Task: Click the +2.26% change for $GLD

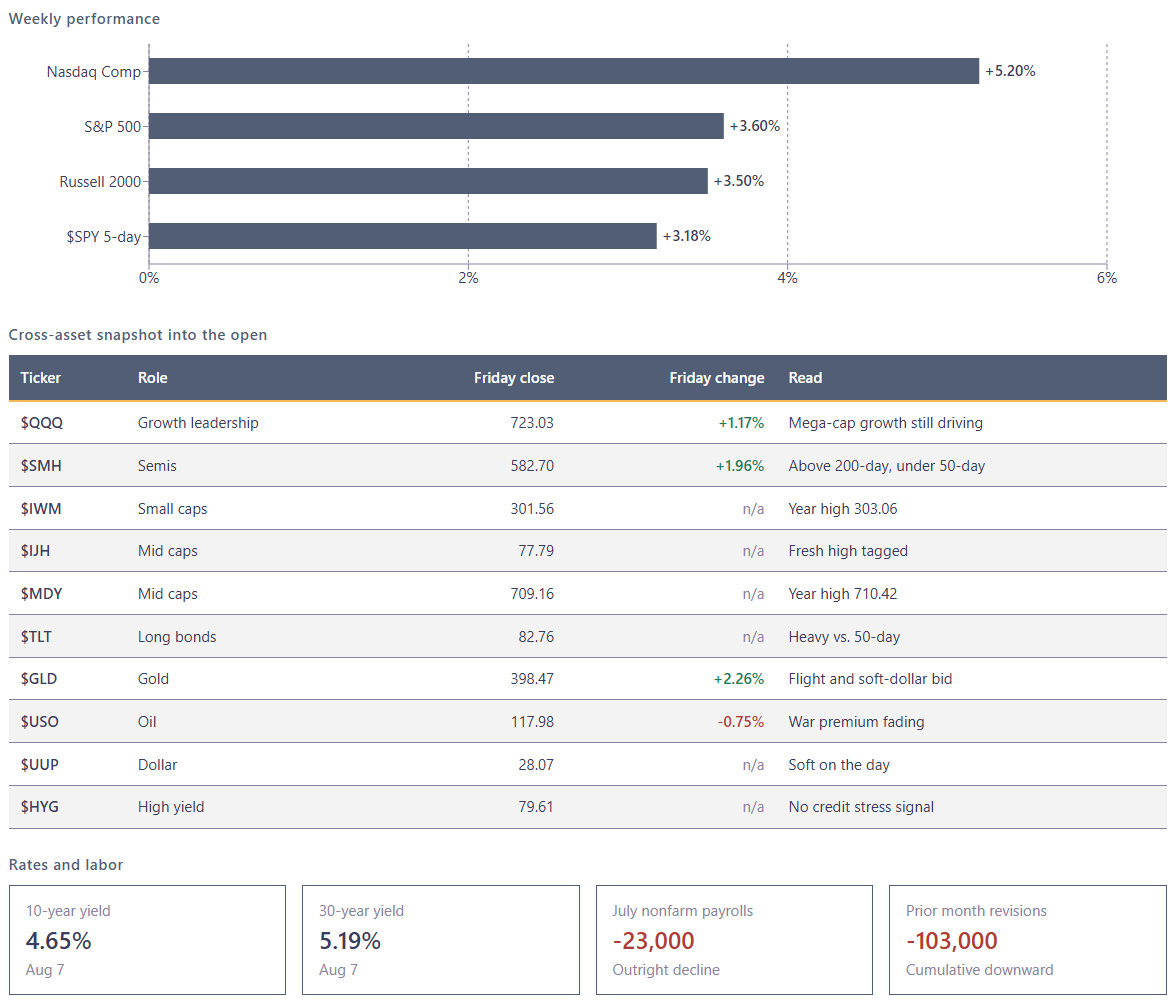Action: 739,679
